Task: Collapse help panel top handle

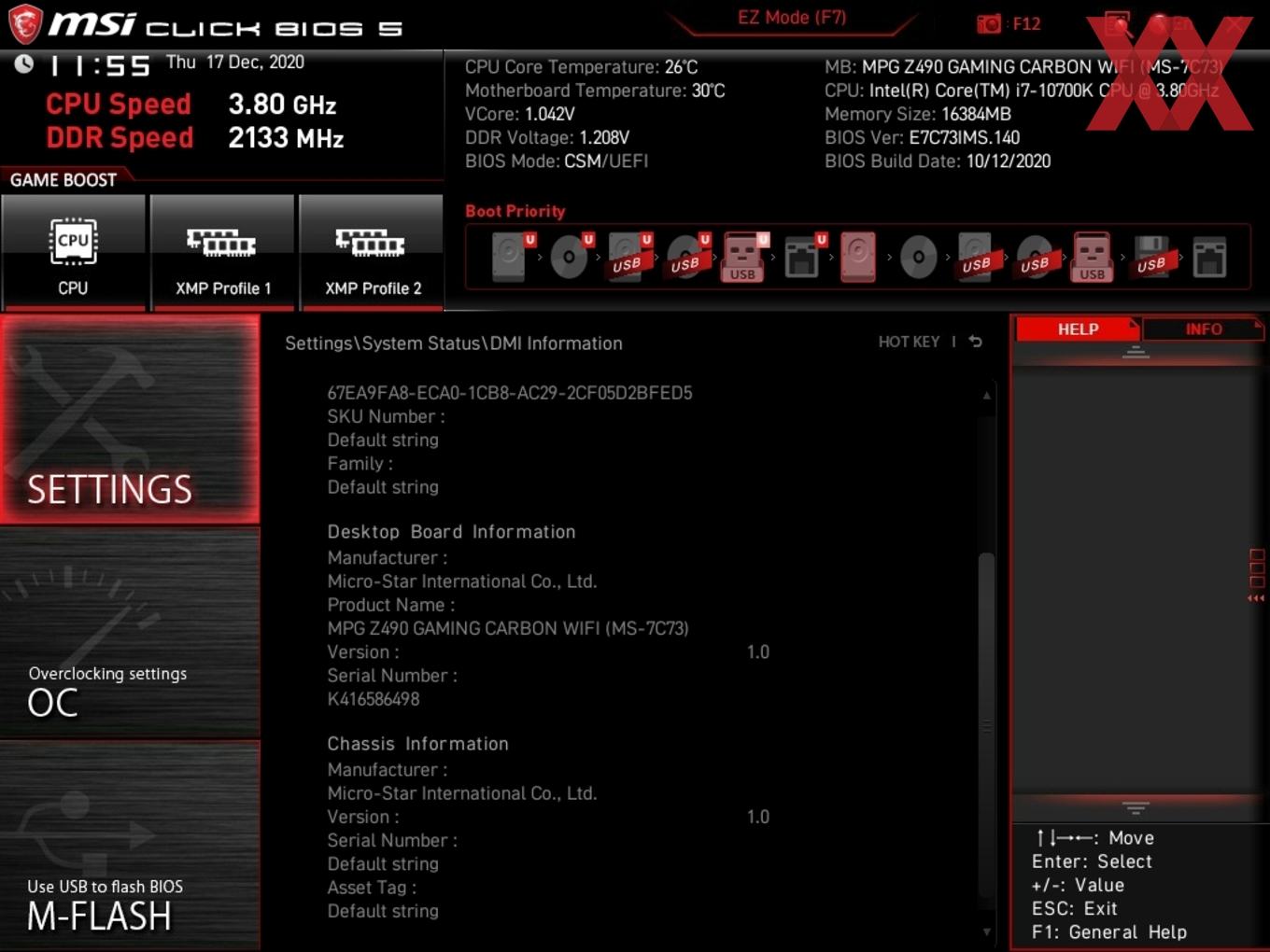Action: 1136,352
